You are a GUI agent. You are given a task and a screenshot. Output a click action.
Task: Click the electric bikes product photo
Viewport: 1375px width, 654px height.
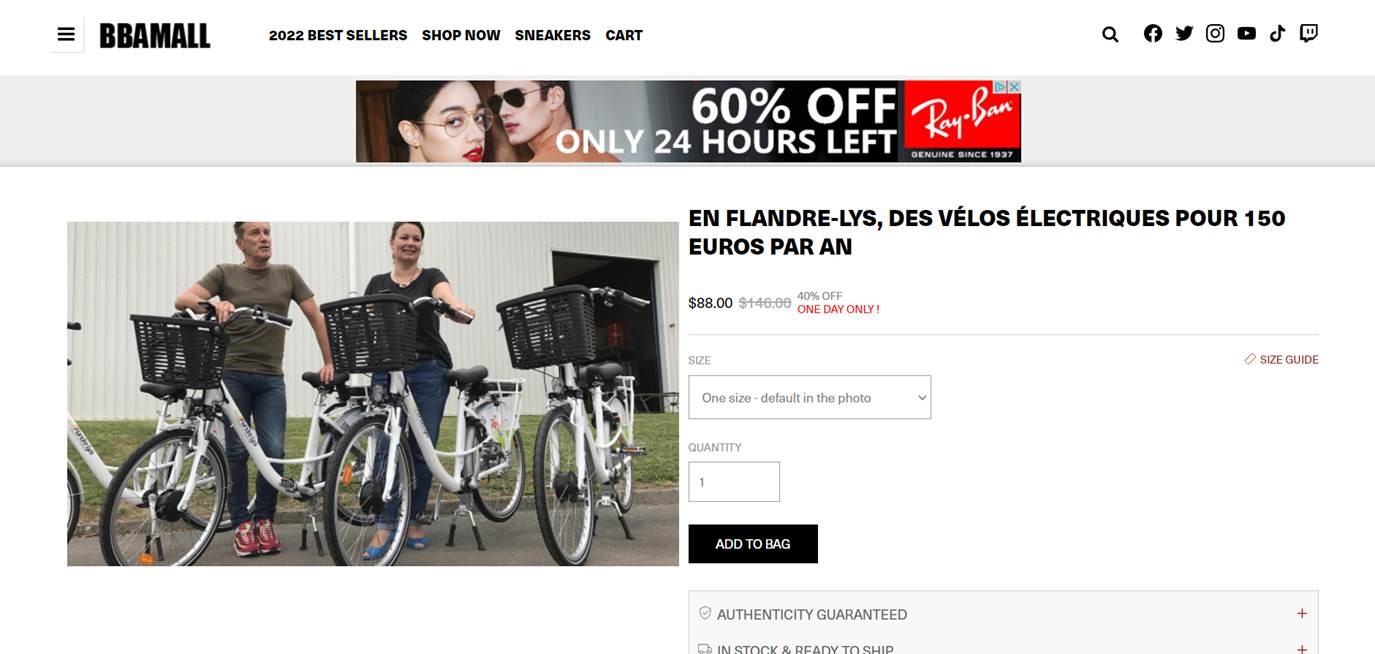[373, 394]
